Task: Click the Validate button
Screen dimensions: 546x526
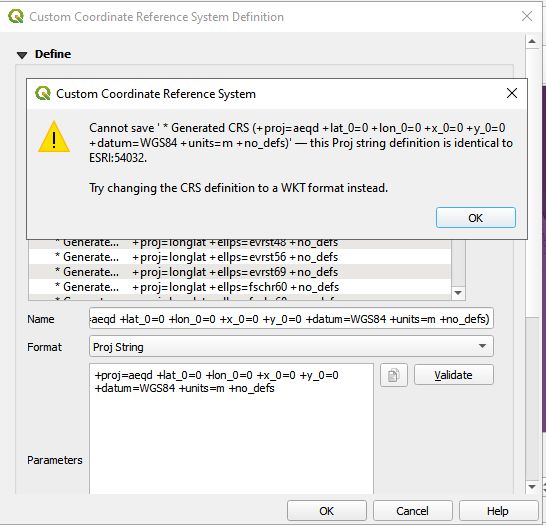Action: click(453, 375)
